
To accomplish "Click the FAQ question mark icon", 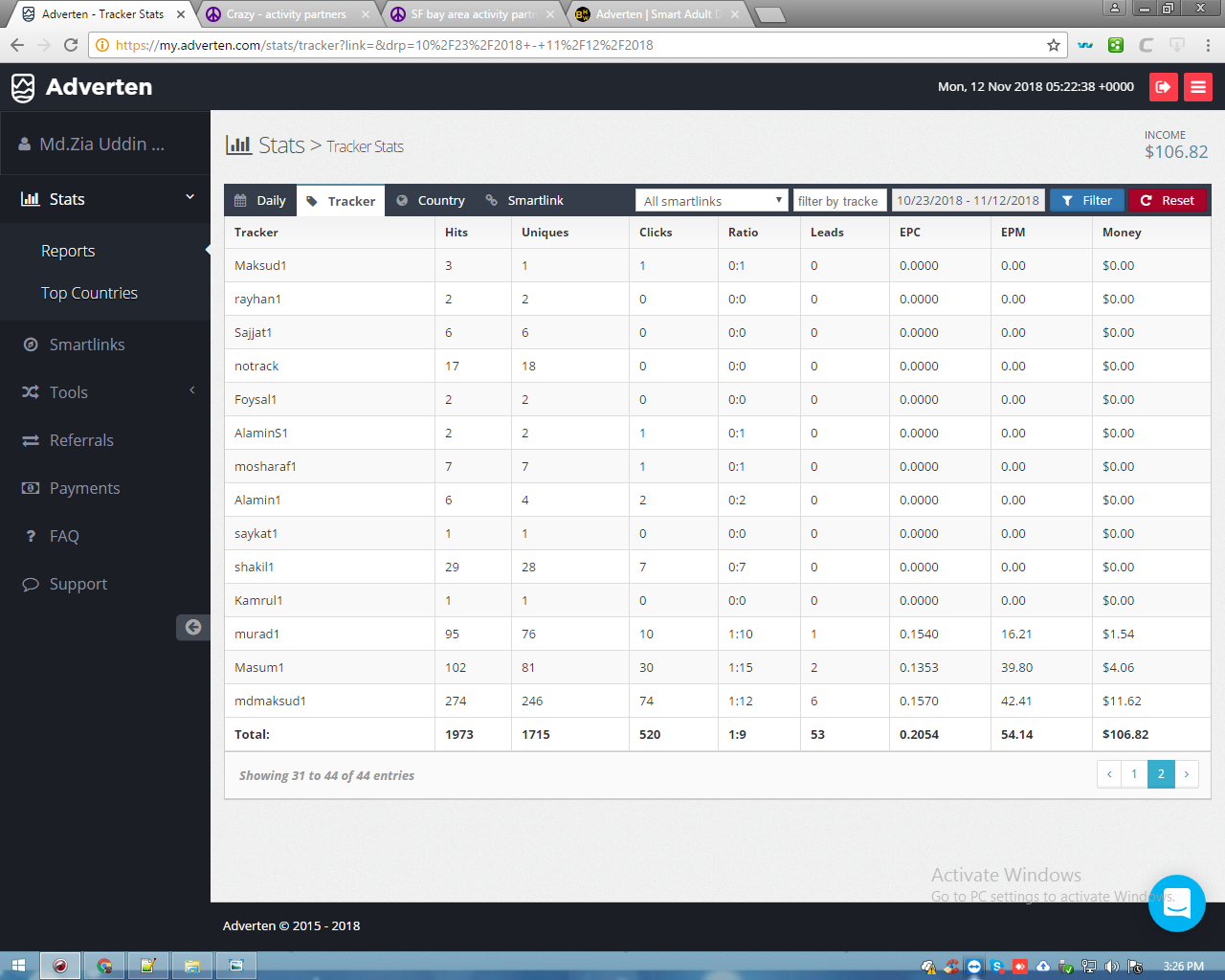I will (31, 536).
